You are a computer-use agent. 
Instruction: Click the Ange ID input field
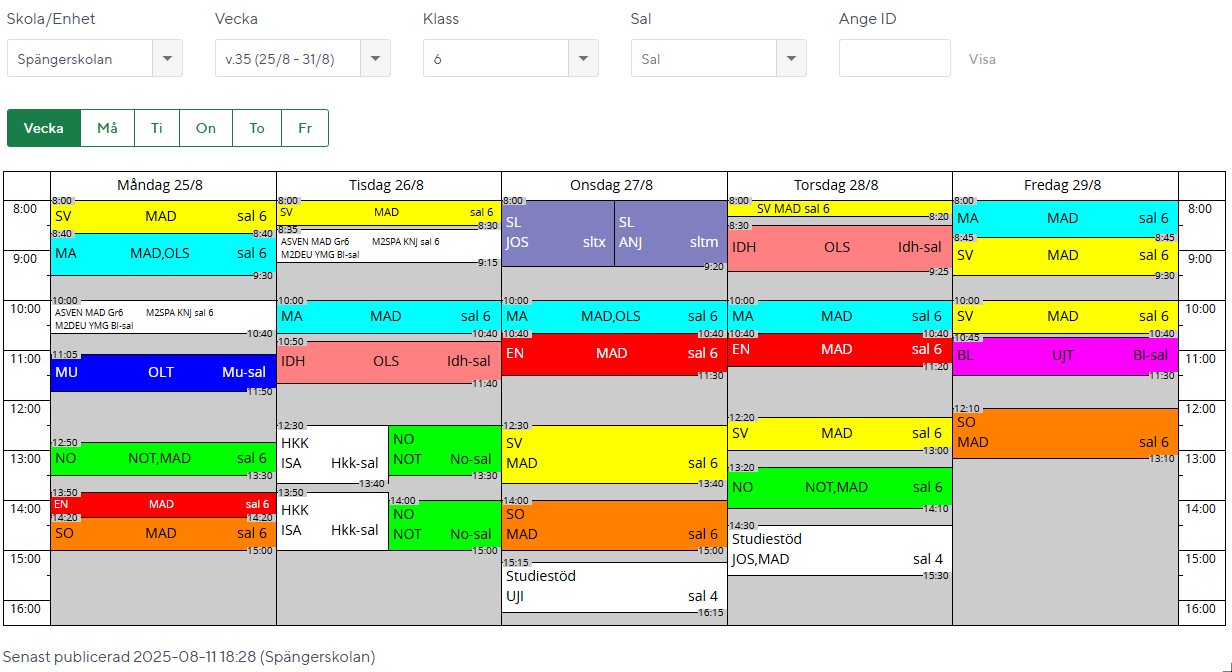894,59
